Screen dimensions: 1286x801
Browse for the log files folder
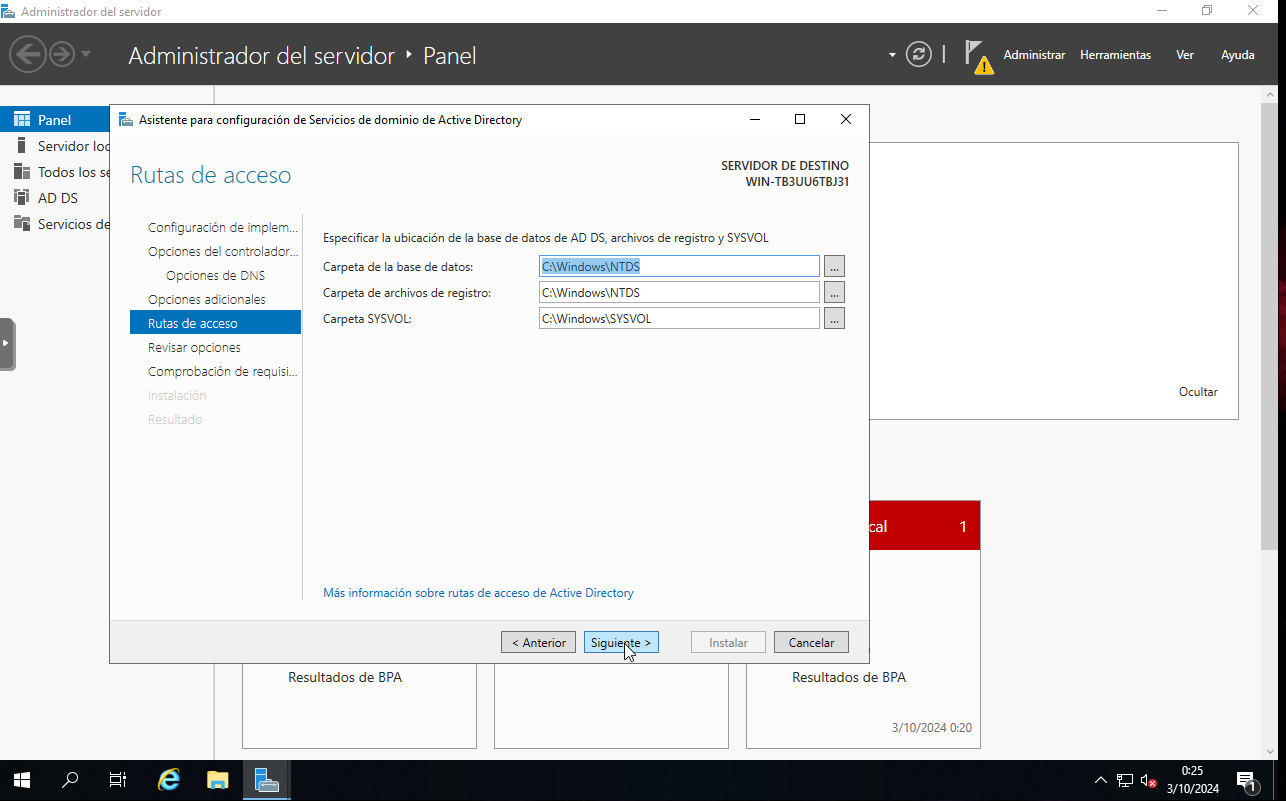pos(834,293)
